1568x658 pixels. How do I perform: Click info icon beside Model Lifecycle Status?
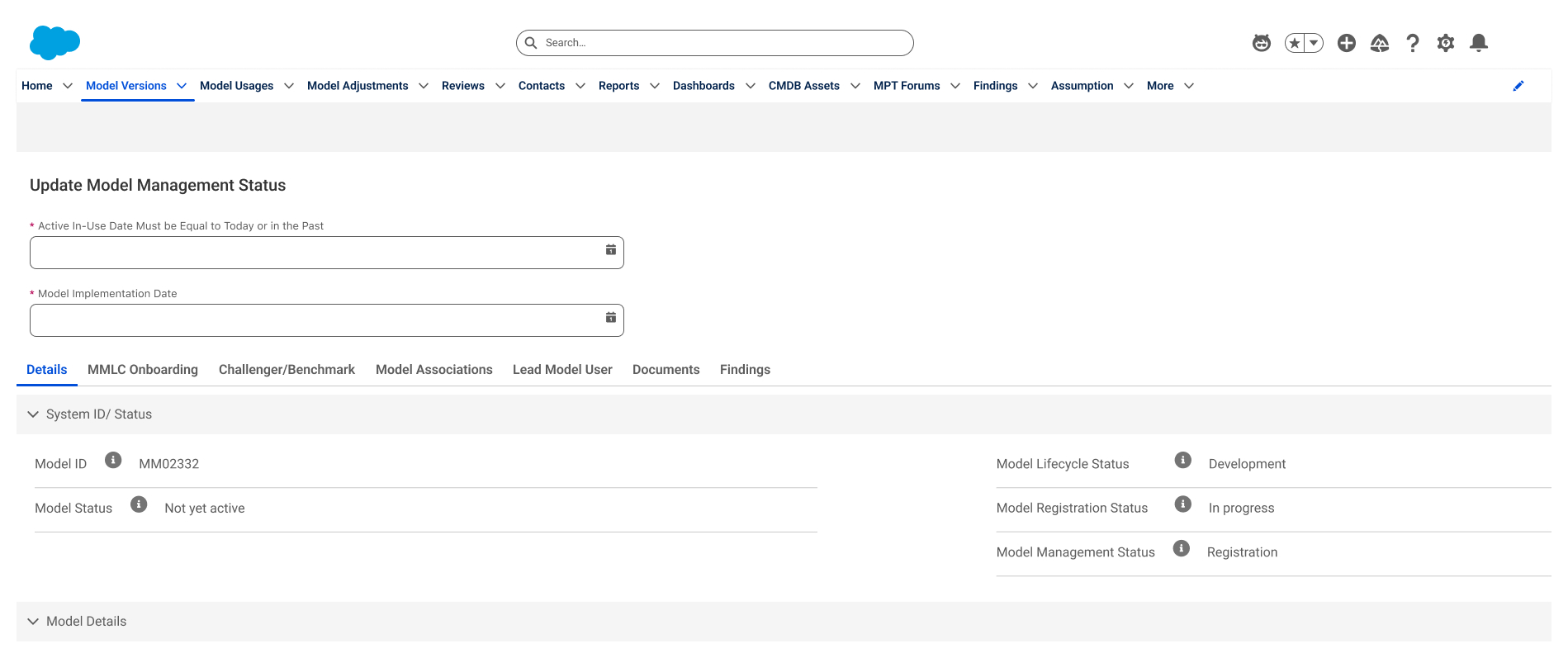[x=1183, y=460]
